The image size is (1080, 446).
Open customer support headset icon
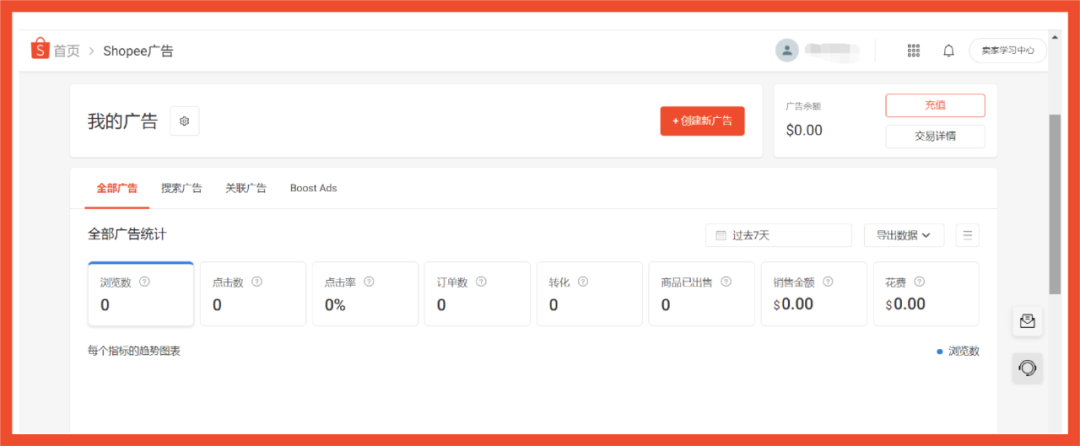tap(1027, 368)
